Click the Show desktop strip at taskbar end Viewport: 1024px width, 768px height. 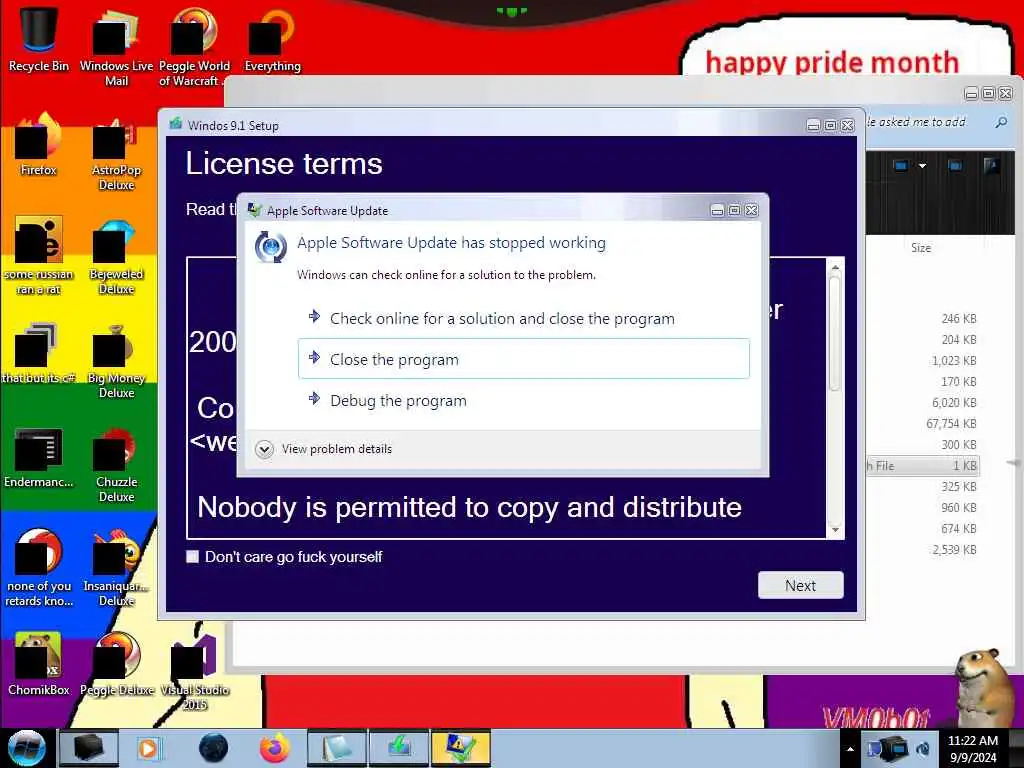click(1018, 748)
